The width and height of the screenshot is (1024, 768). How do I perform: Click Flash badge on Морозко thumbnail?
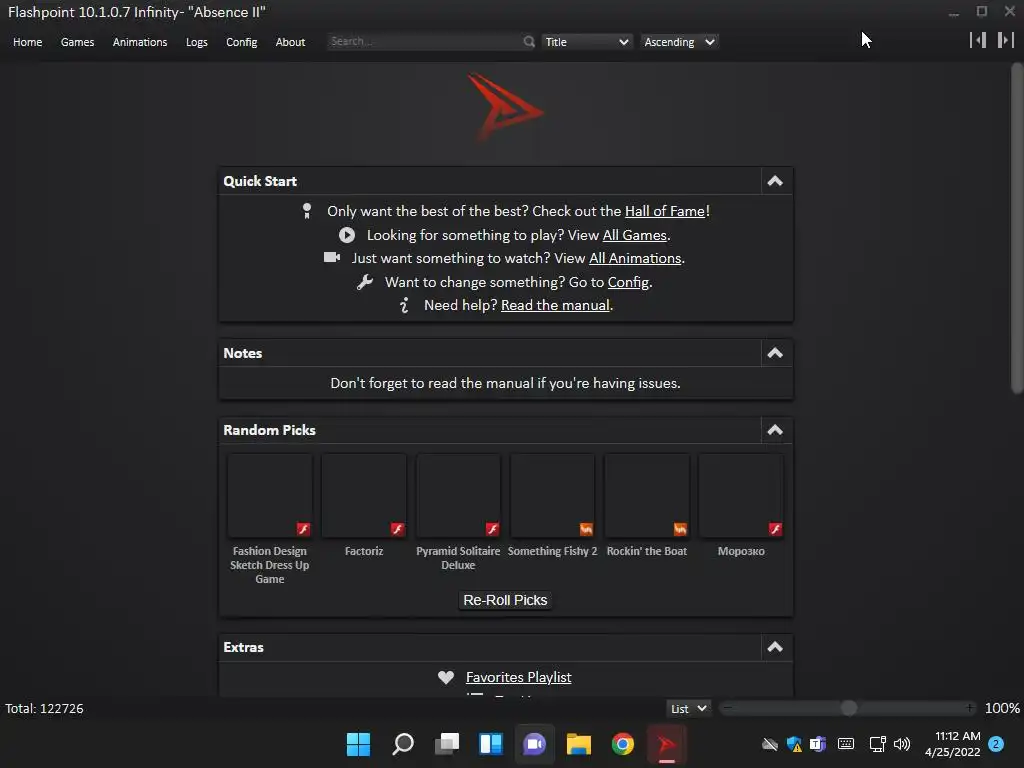tap(775, 529)
